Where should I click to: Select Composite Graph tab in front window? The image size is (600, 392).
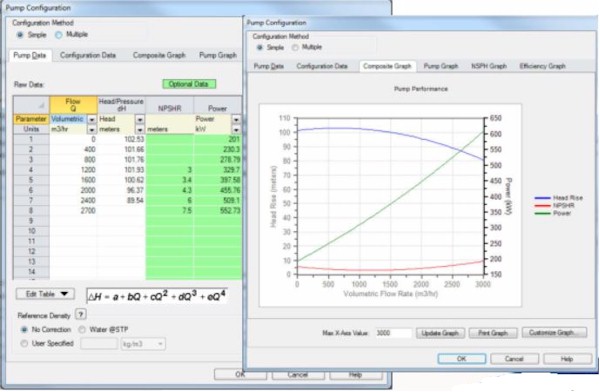coord(387,66)
